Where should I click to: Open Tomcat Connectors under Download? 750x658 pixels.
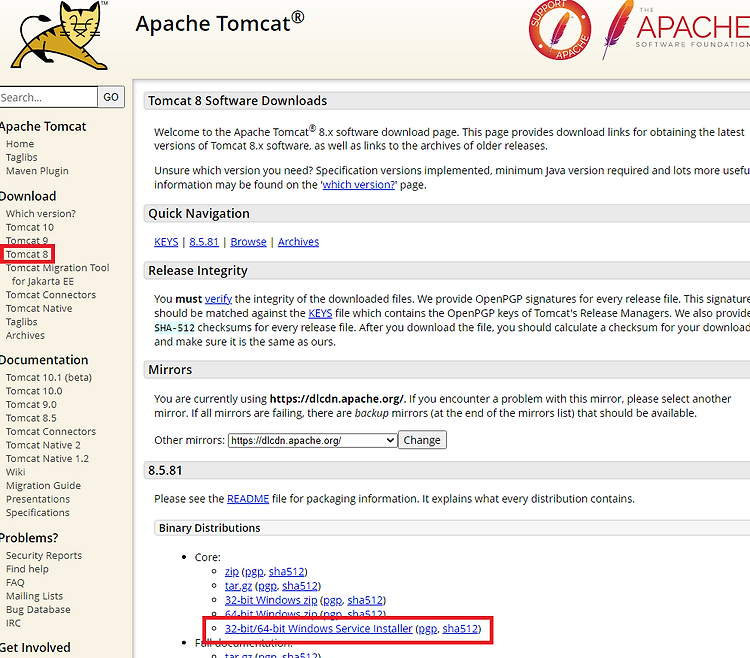click(x=51, y=295)
